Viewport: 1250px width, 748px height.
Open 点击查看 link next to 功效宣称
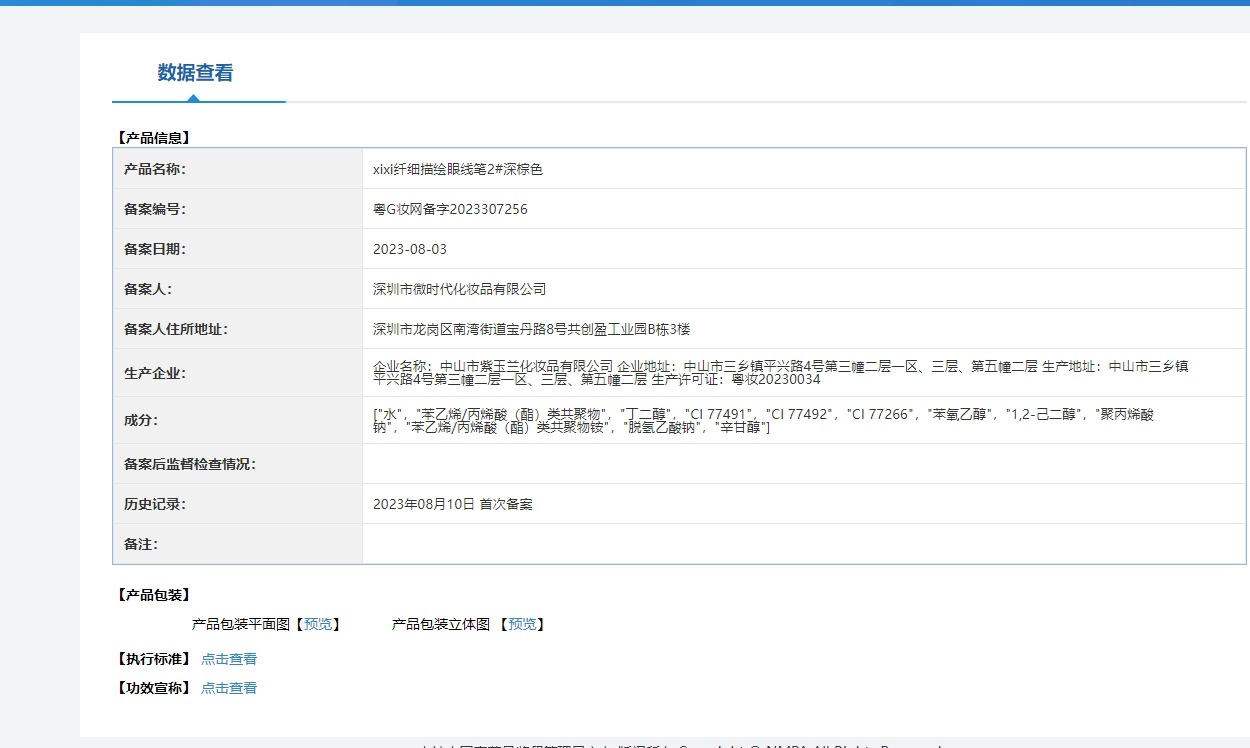pyautogui.click(x=229, y=688)
